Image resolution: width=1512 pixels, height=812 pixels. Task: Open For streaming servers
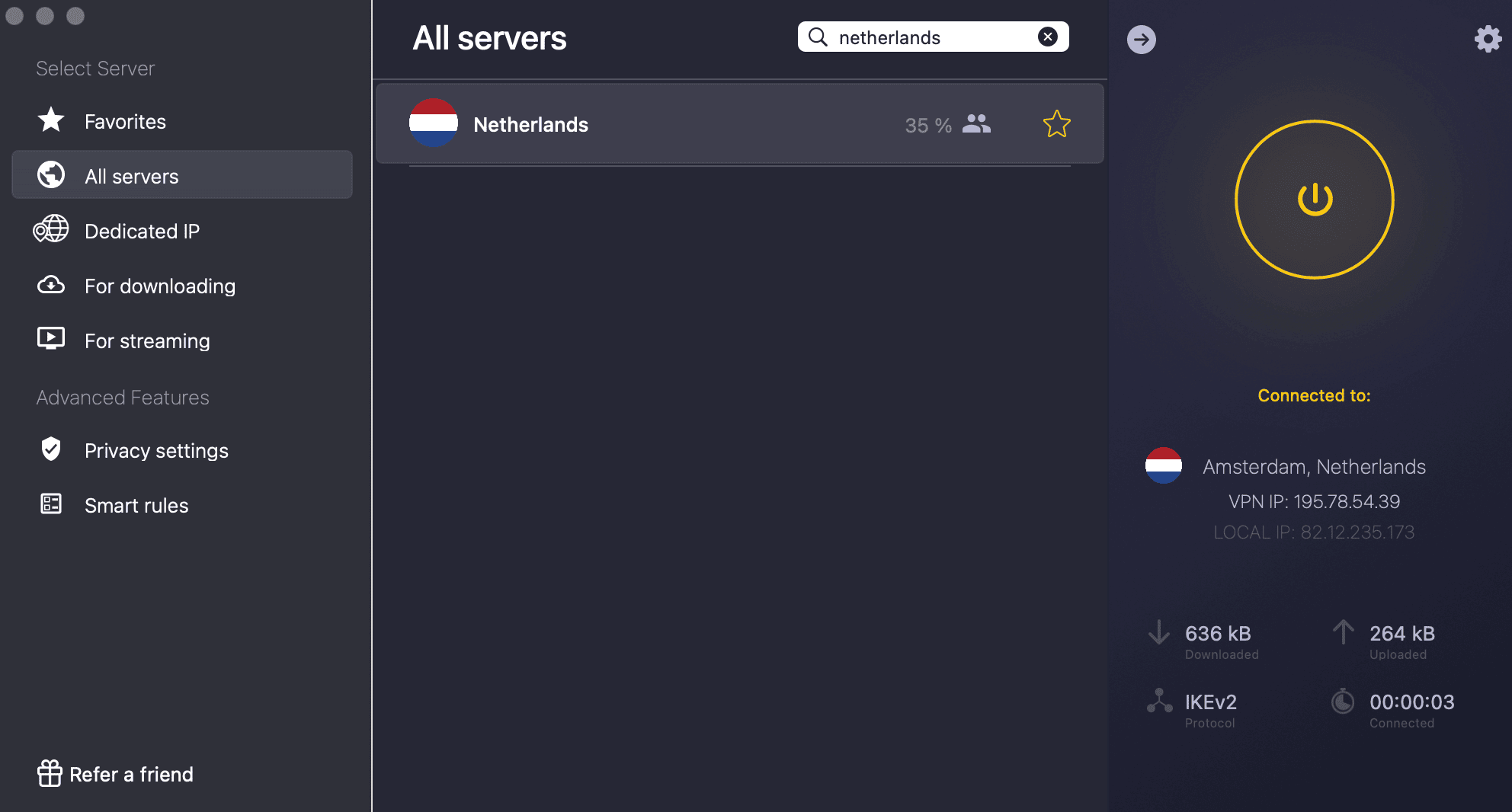coord(182,340)
